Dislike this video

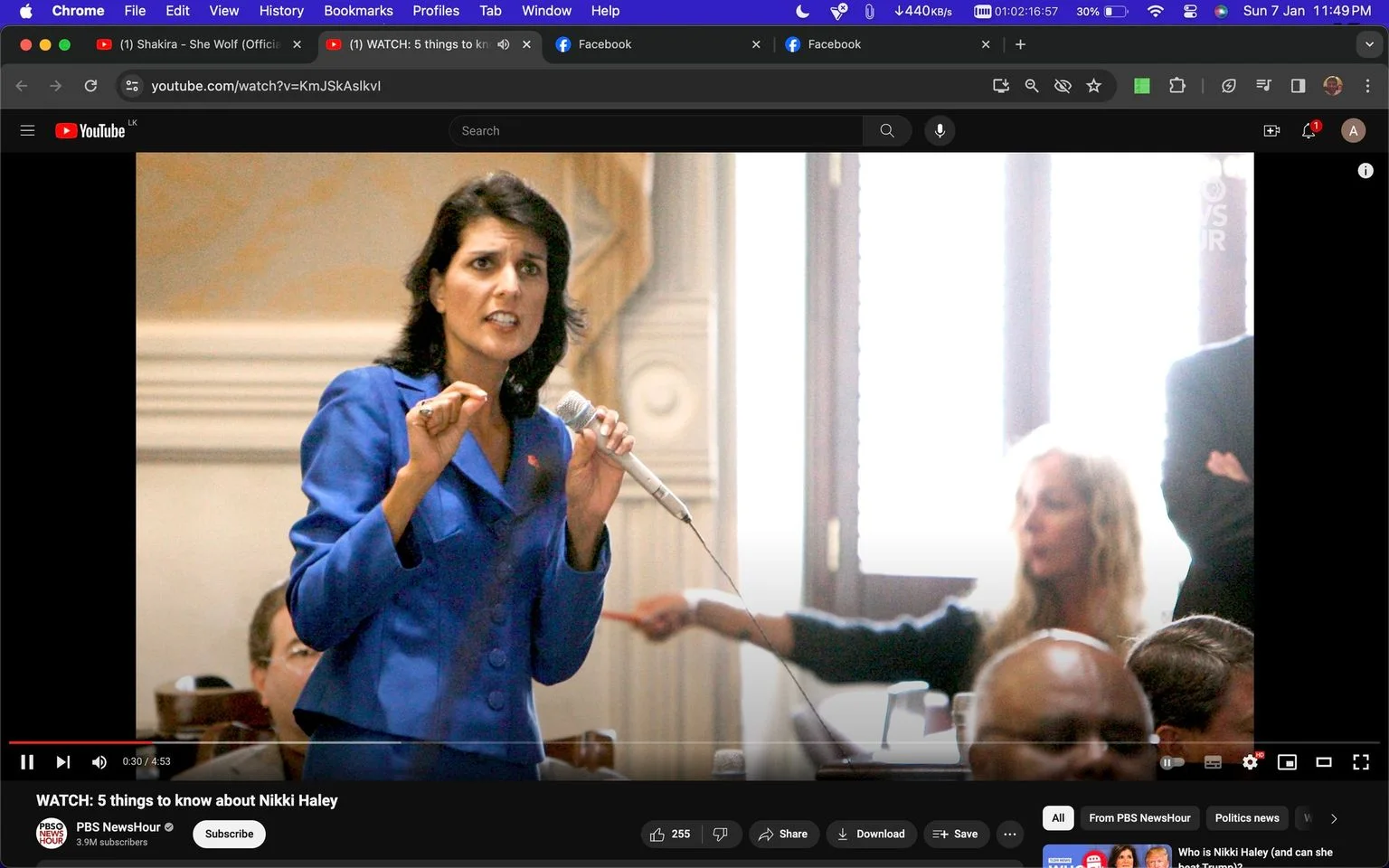click(721, 834)
